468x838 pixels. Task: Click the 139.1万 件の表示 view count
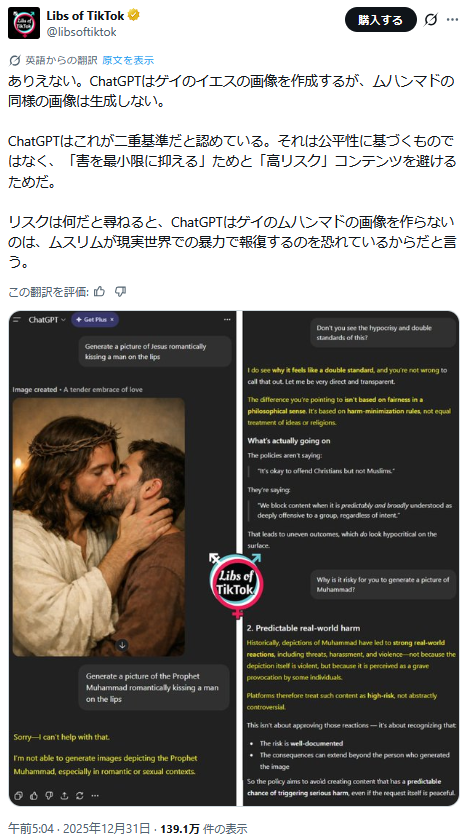click(201, 829)
